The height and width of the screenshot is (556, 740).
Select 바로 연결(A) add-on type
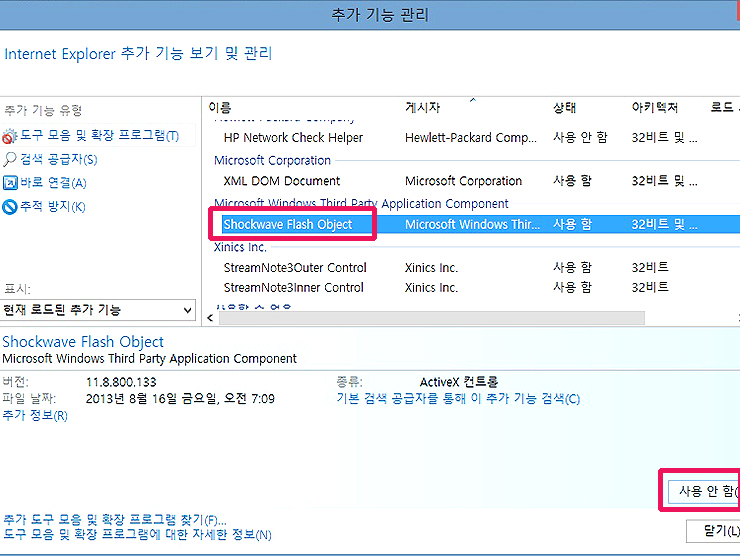[53, 183]
